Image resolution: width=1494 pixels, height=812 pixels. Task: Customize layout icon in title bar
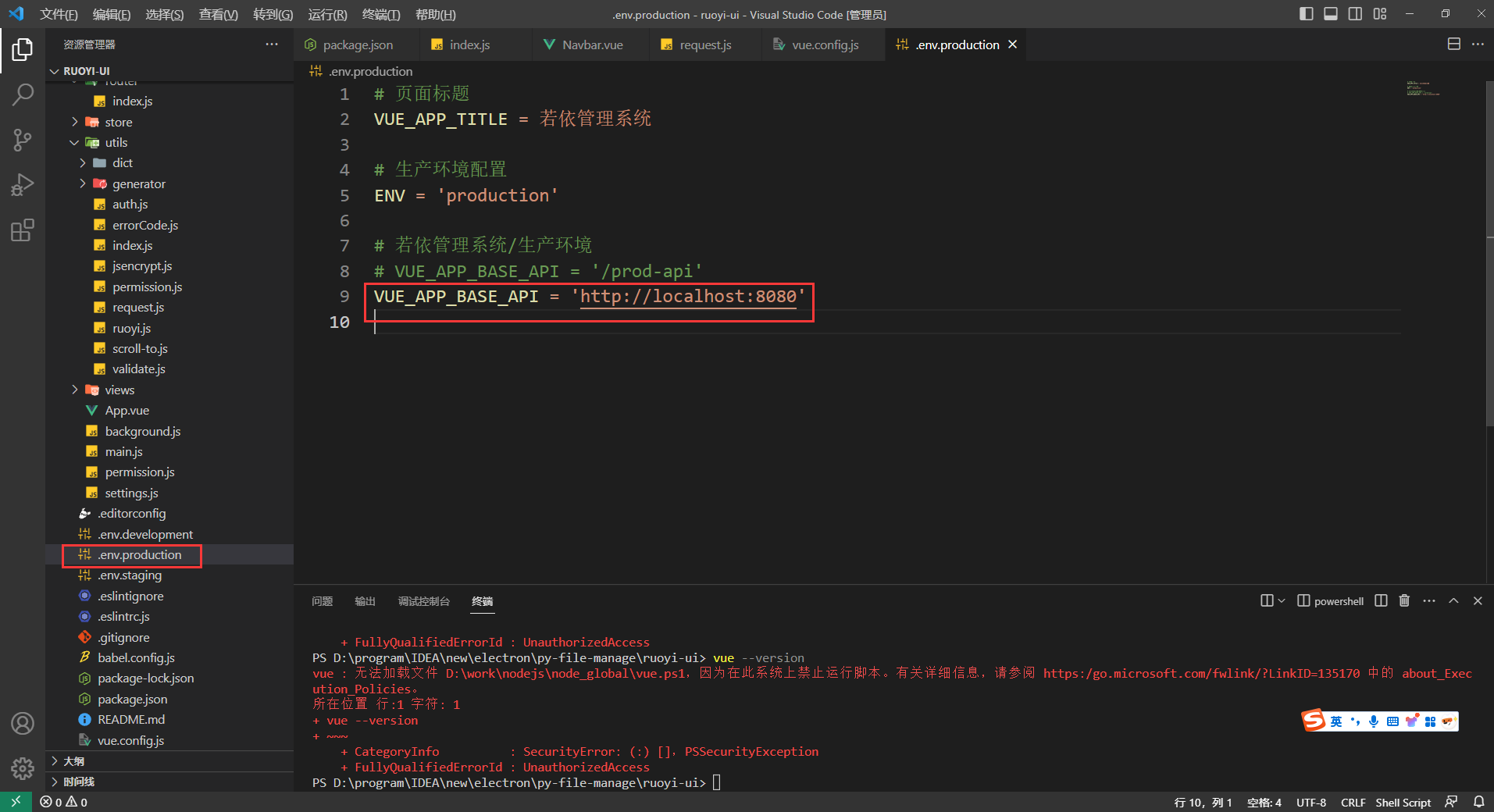[1380, 14]
